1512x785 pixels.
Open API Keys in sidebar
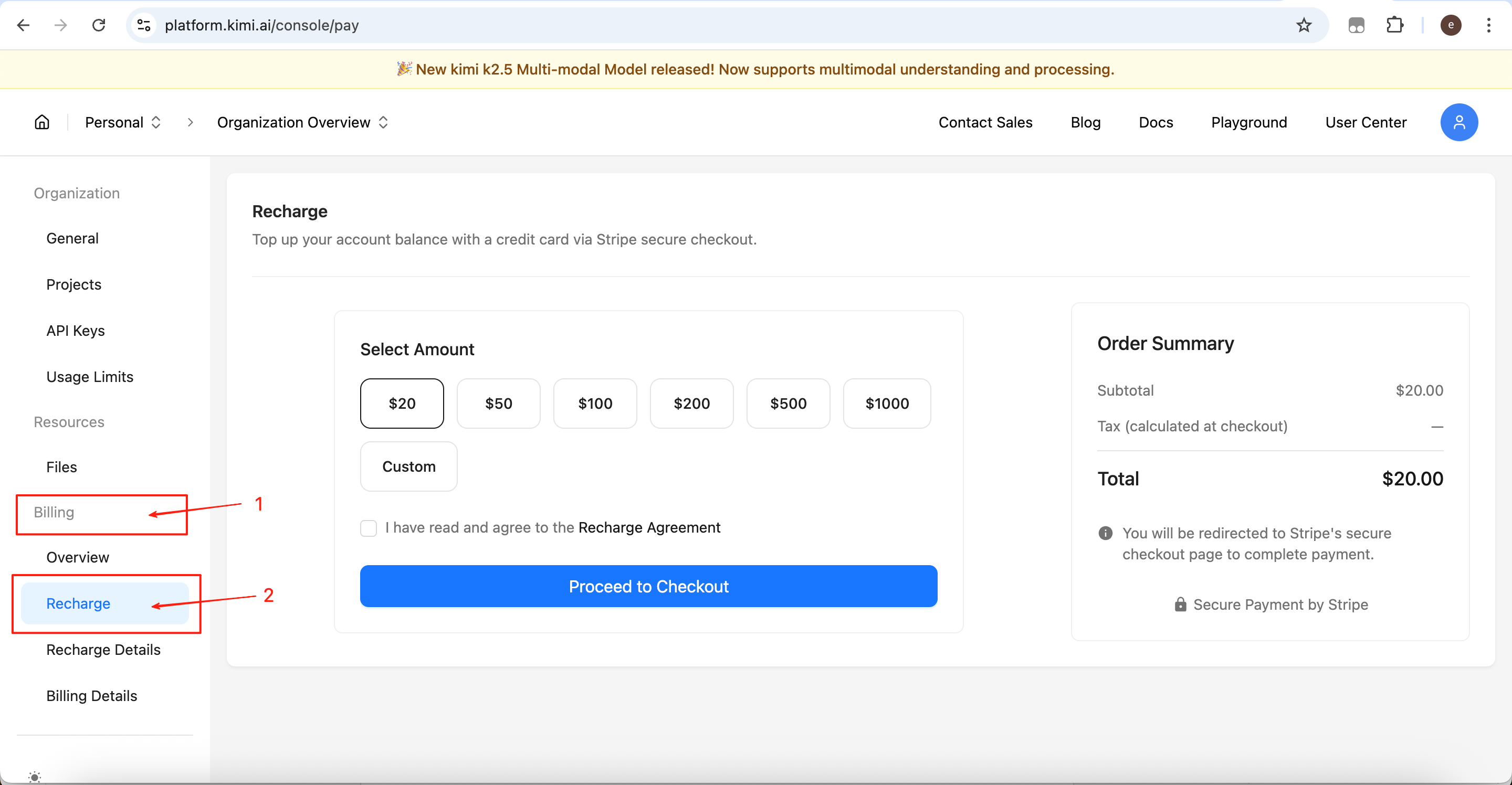point(75,330)
